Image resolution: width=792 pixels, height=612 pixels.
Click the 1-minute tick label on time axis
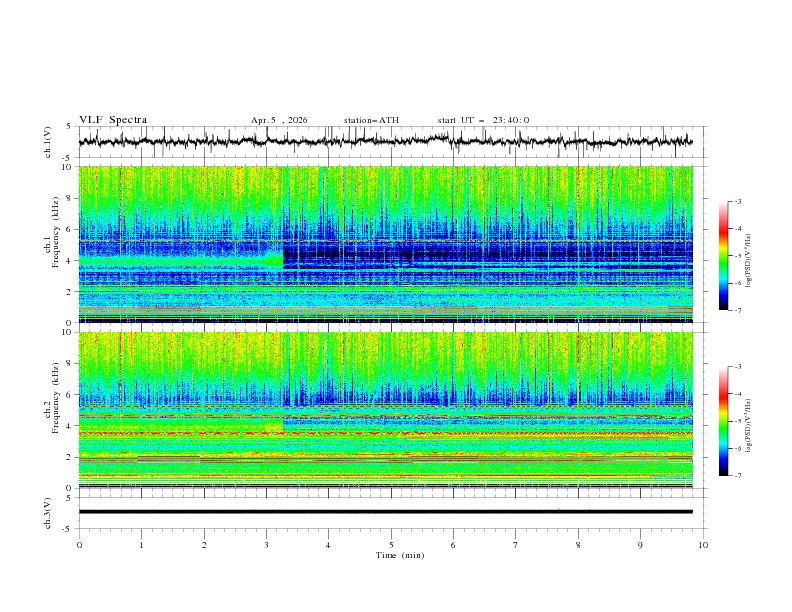(141, 545)
